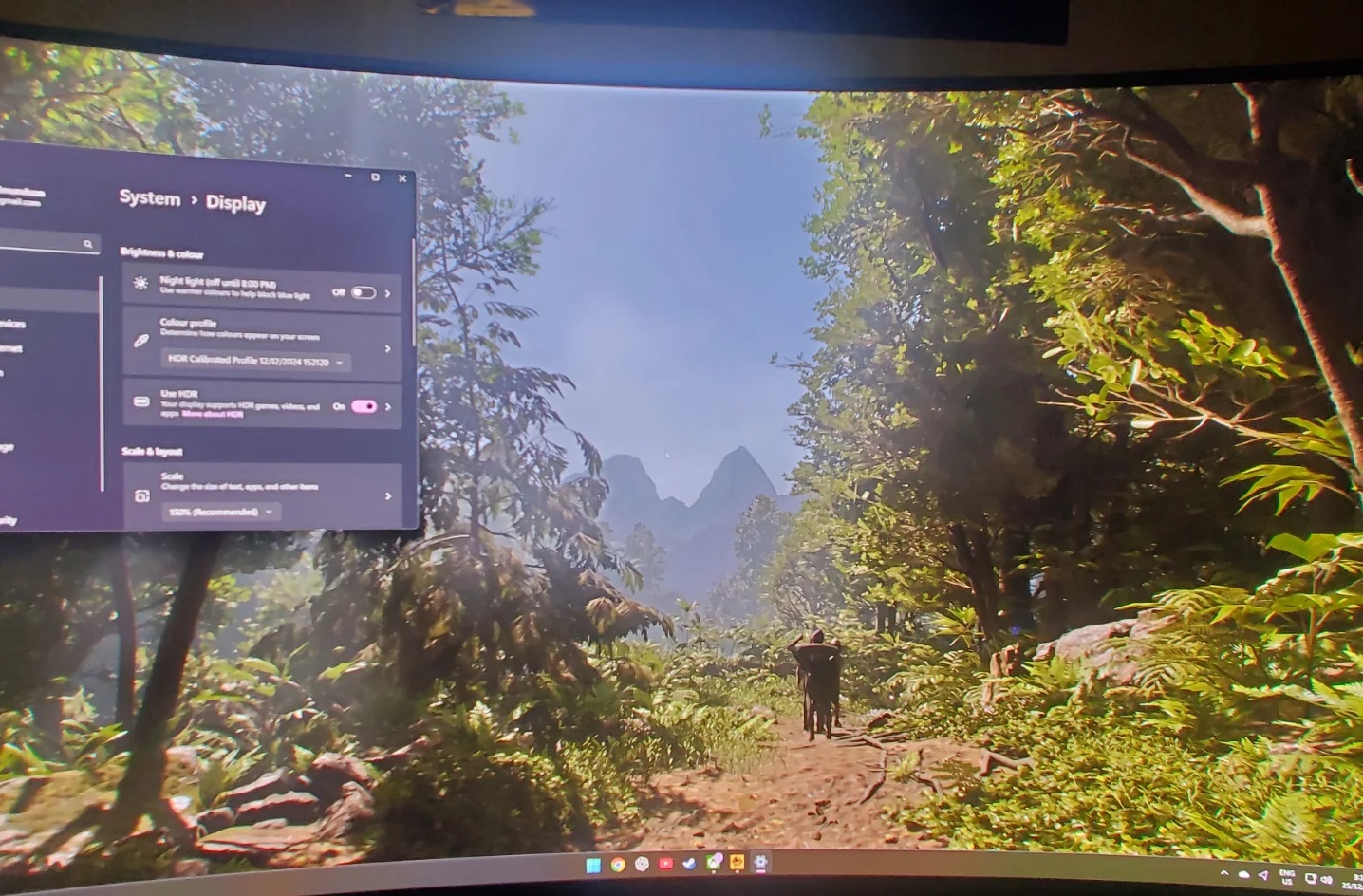Close the Settings window
Screen dimensions: 1363x896
402,178
